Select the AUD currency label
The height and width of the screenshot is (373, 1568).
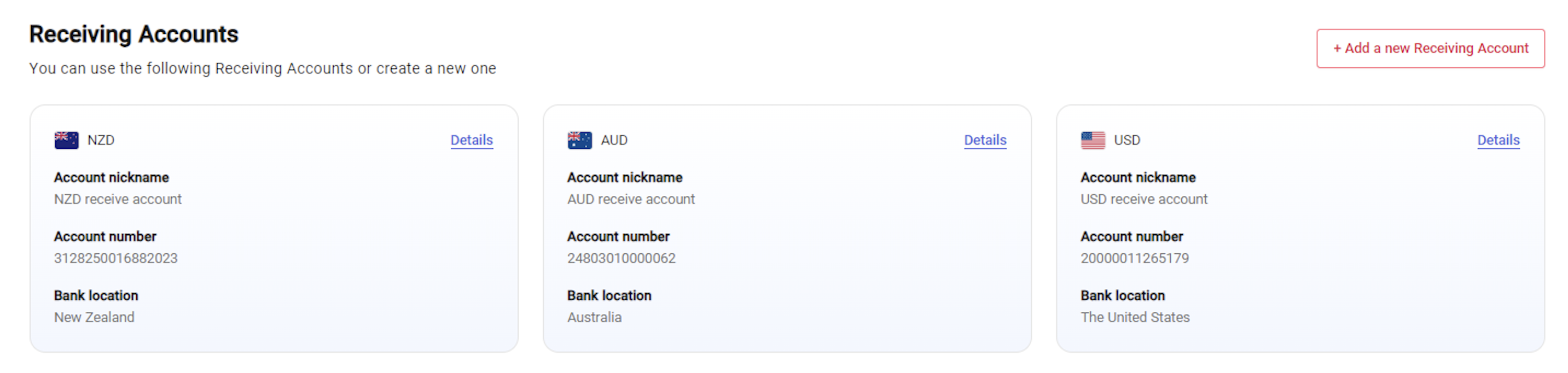[613, 140]
